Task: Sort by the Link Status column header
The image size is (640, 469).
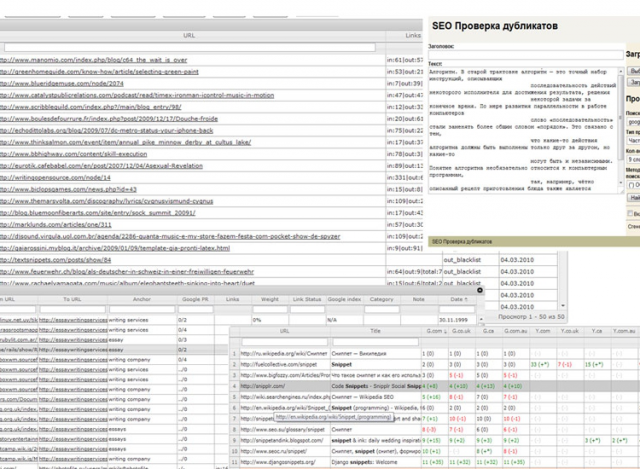Action: click(307, 299)
